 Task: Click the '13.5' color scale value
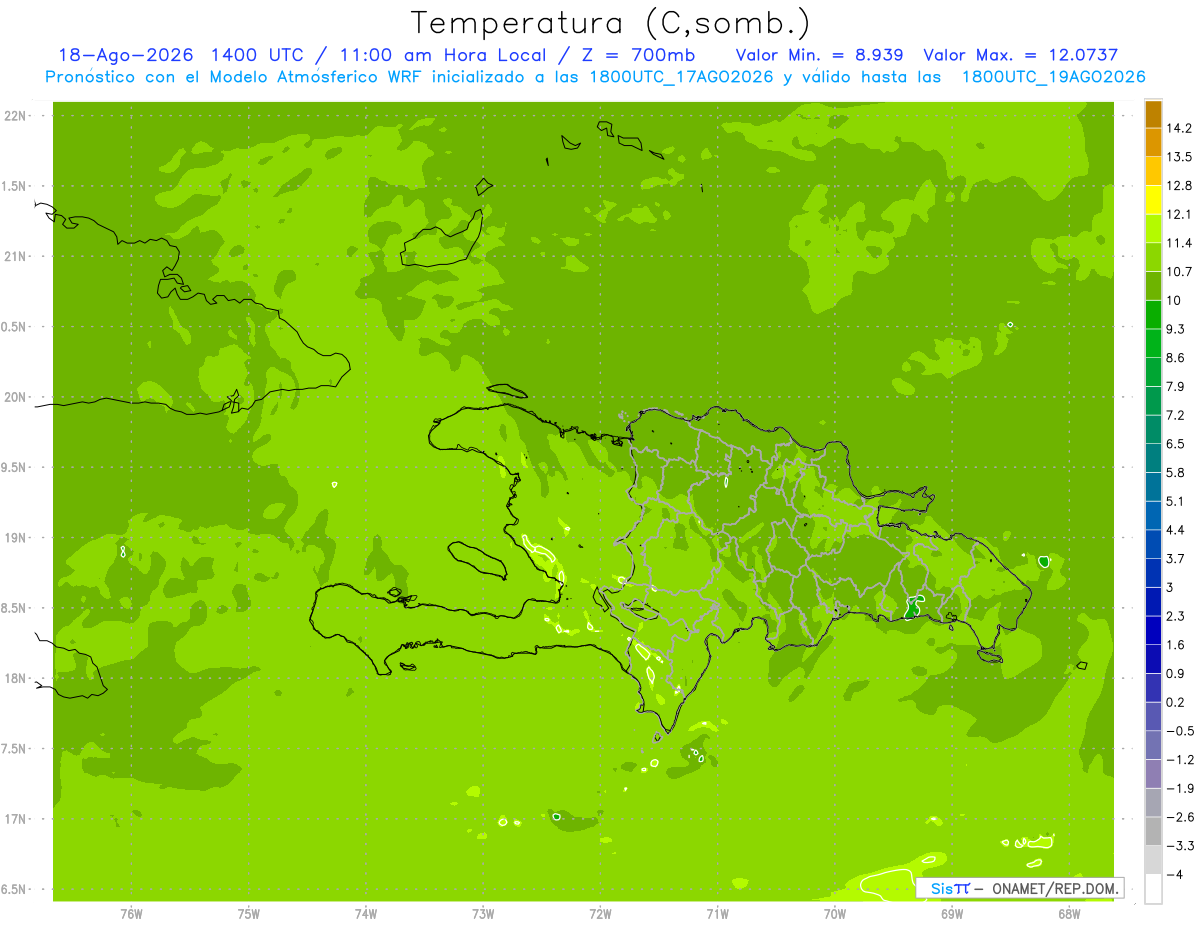pos(1181,157)
